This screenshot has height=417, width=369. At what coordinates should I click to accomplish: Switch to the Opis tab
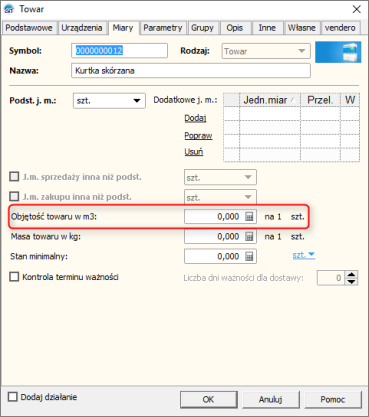point(235,28)
